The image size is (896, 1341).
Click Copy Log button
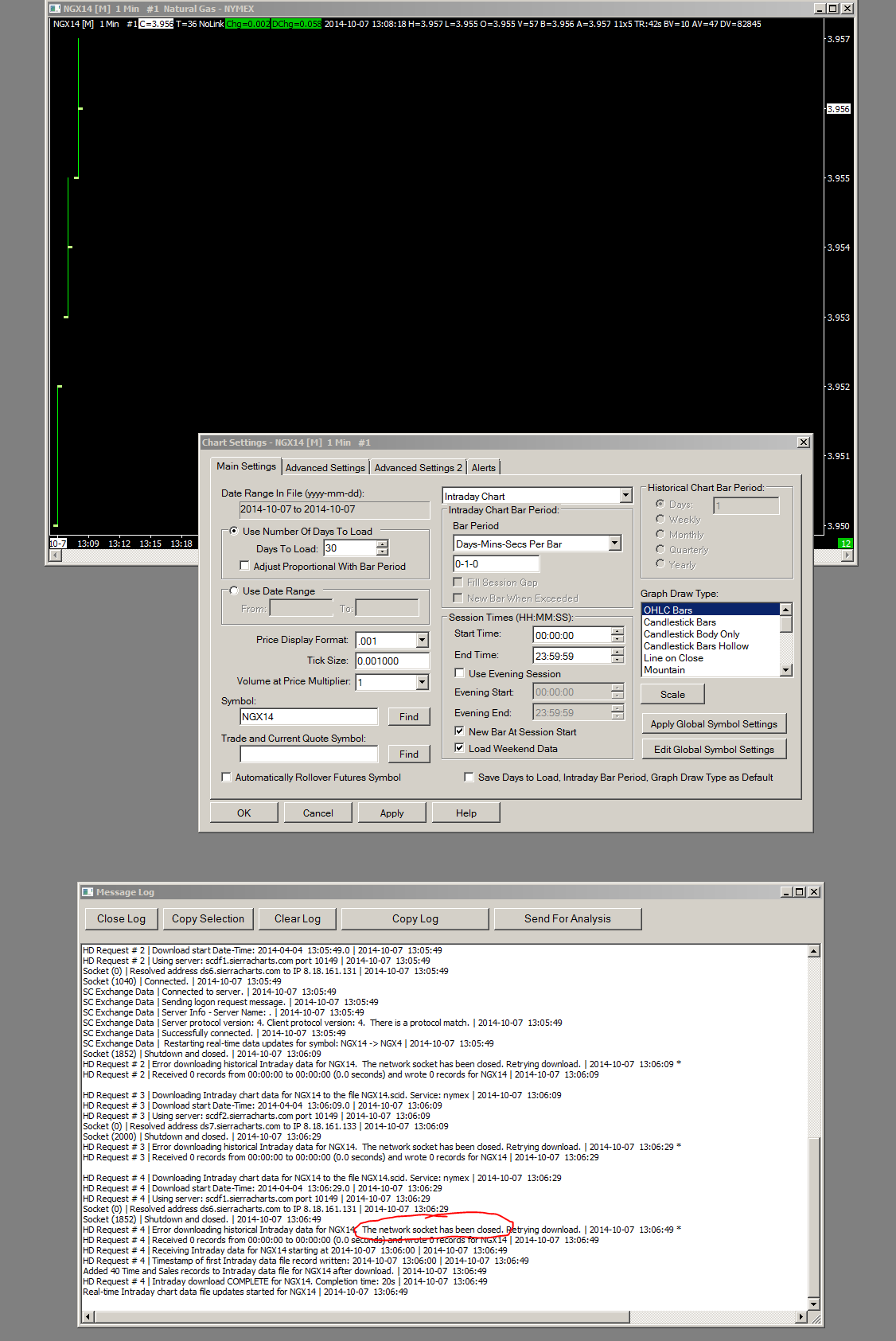(x=415, y=918)
